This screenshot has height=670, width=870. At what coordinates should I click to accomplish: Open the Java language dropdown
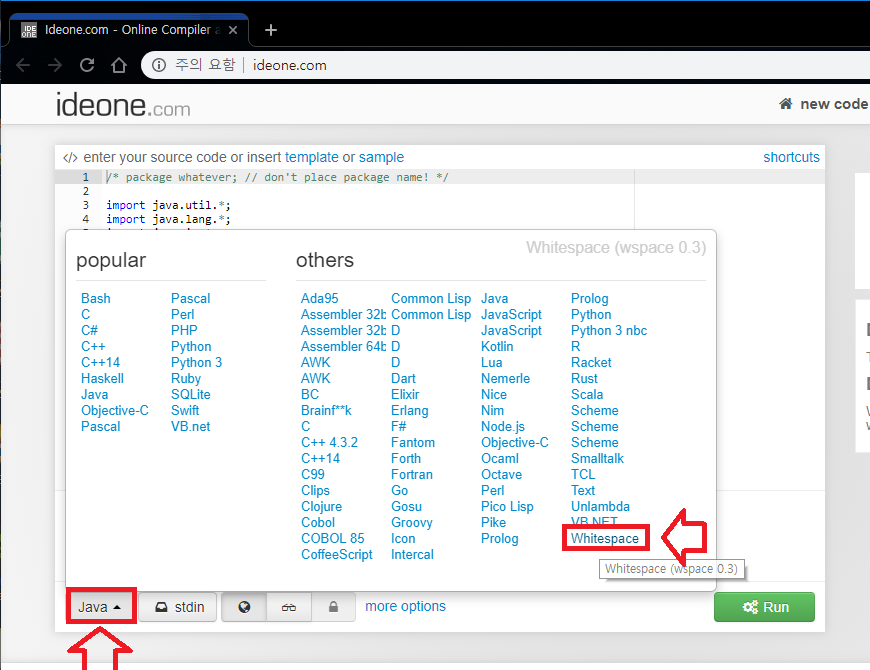100,607
